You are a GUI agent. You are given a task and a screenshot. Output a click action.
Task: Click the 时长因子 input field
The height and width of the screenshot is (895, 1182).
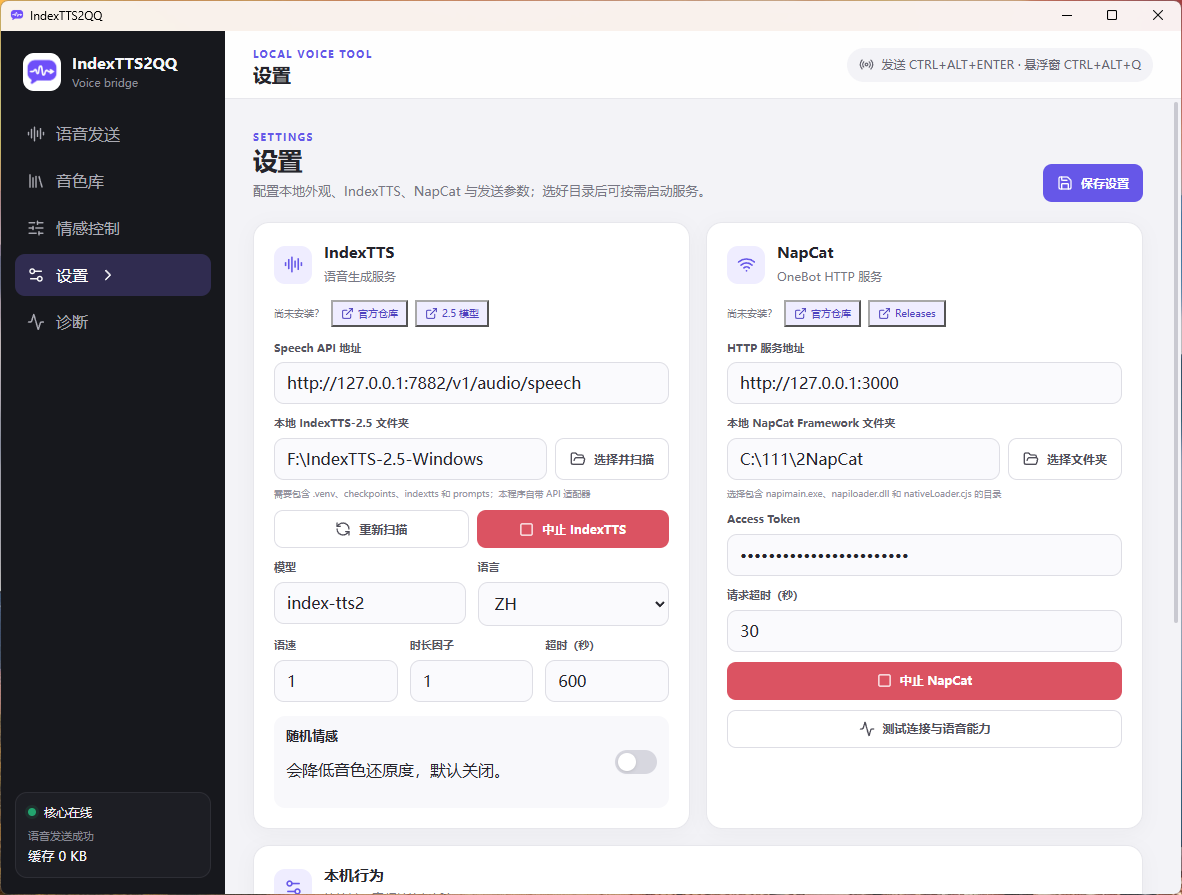tap(471, 681)
